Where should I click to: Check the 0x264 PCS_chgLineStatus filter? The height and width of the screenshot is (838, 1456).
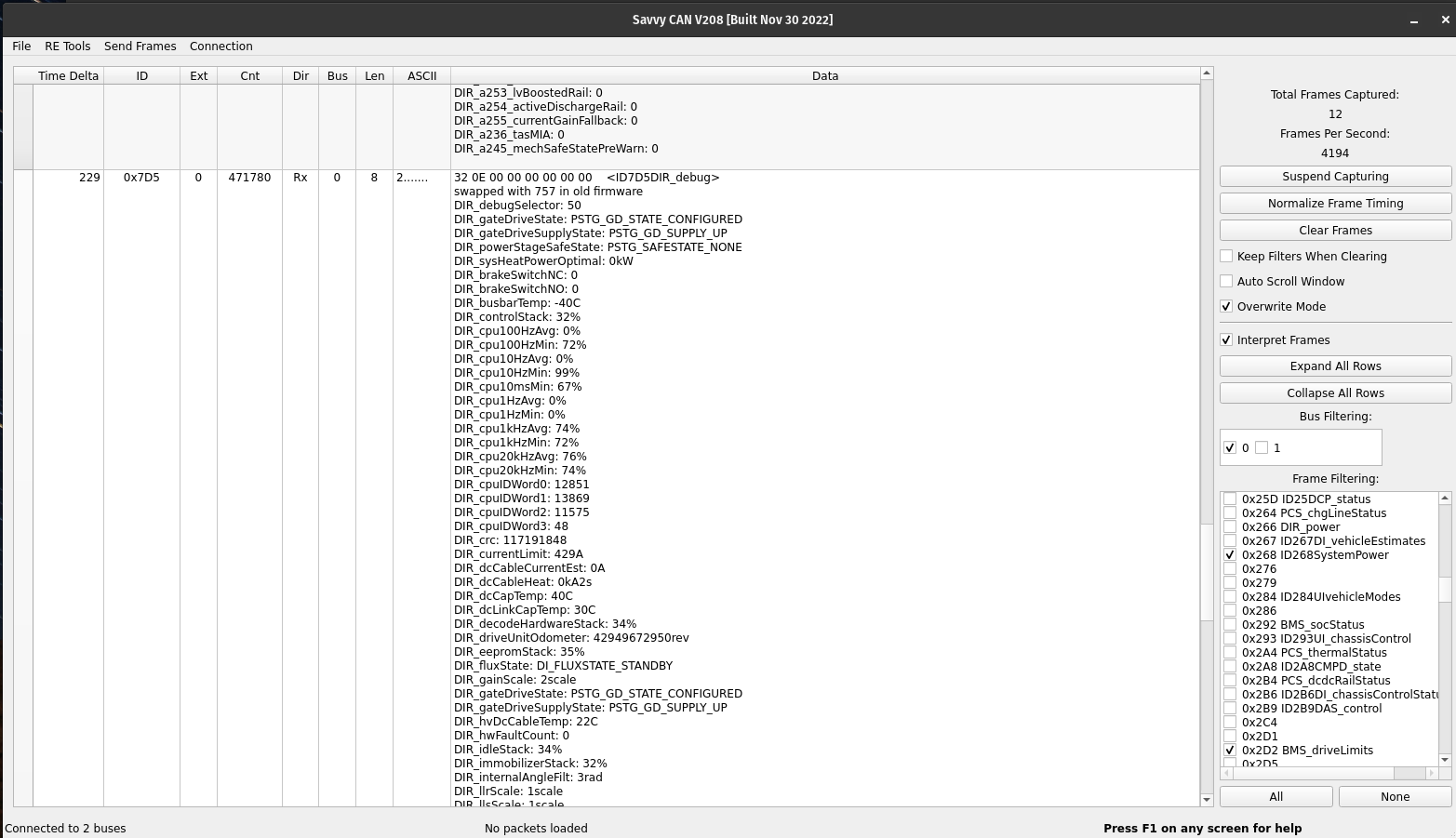pos(1230,513)
